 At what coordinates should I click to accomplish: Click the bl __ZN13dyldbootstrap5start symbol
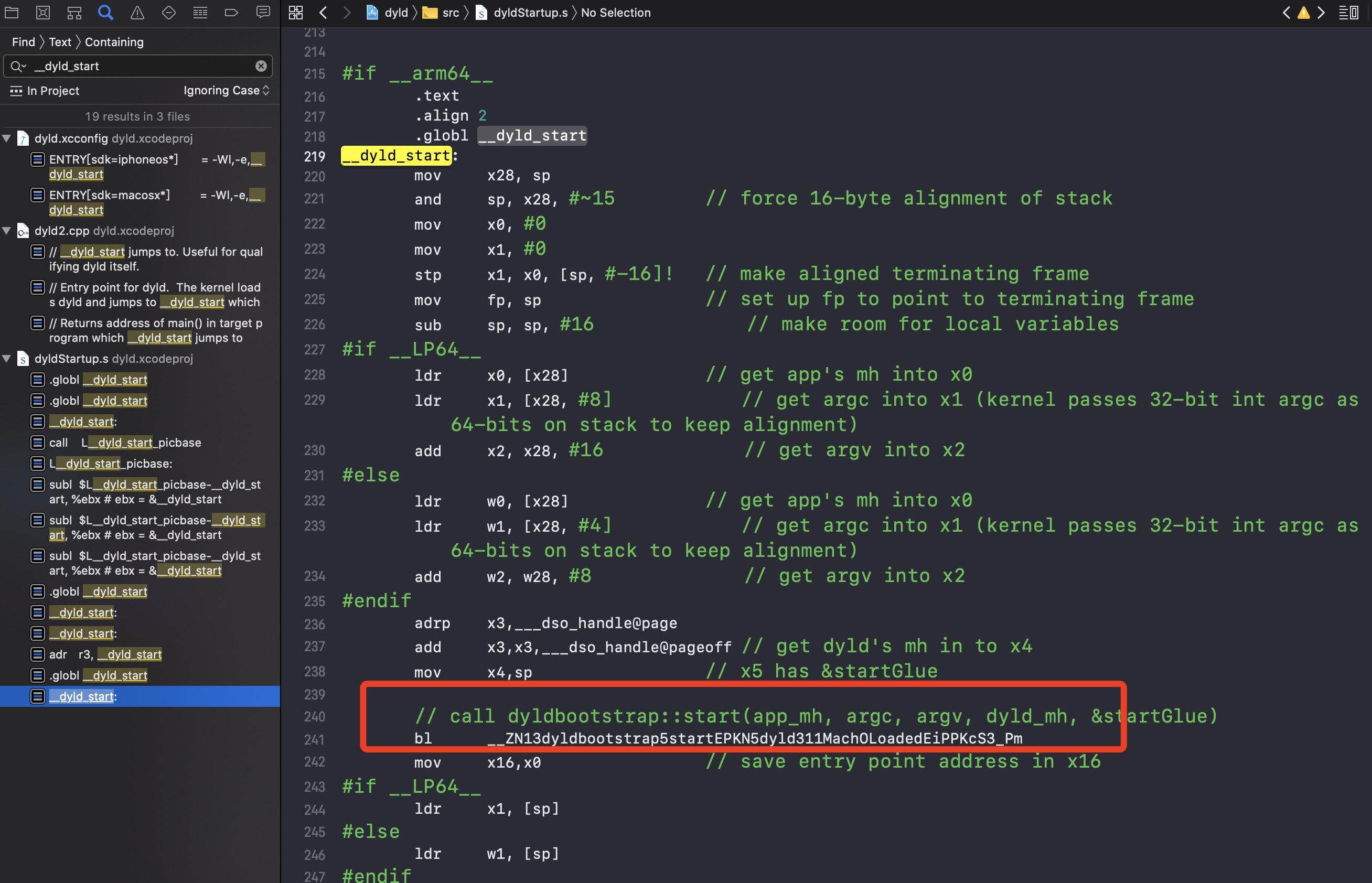point(755,738)
